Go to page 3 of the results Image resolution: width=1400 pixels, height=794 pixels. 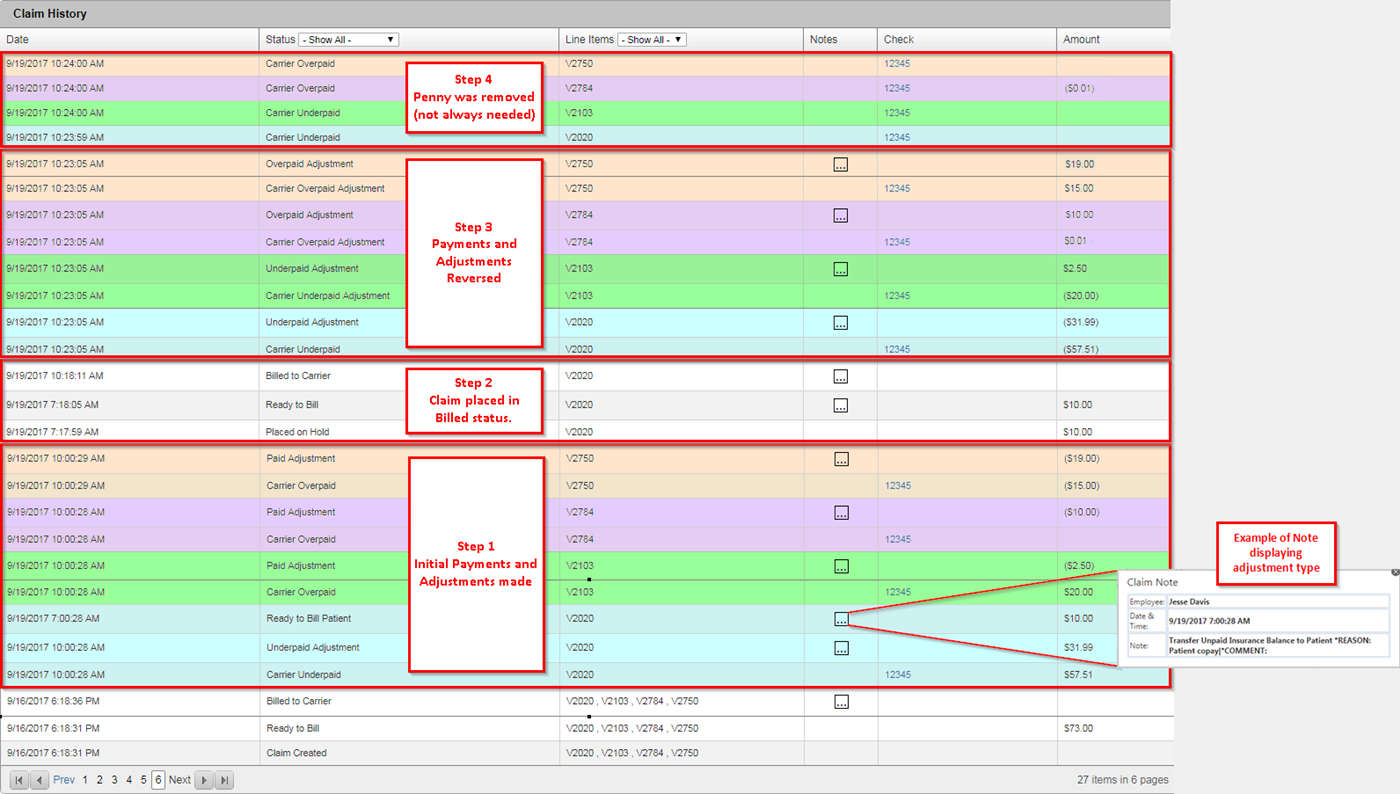[114, 780]
